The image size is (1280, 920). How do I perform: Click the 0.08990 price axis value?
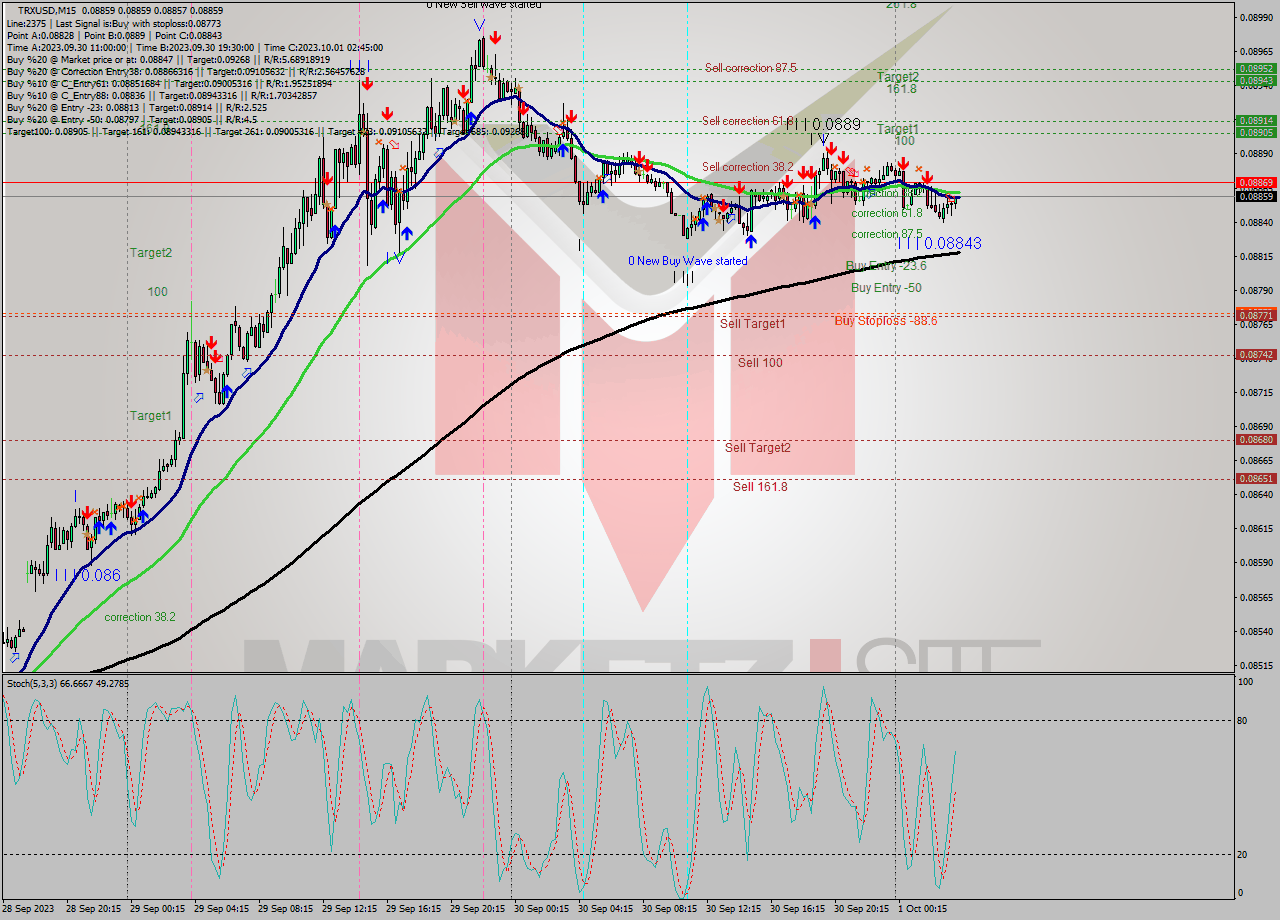coord(1256,17)
